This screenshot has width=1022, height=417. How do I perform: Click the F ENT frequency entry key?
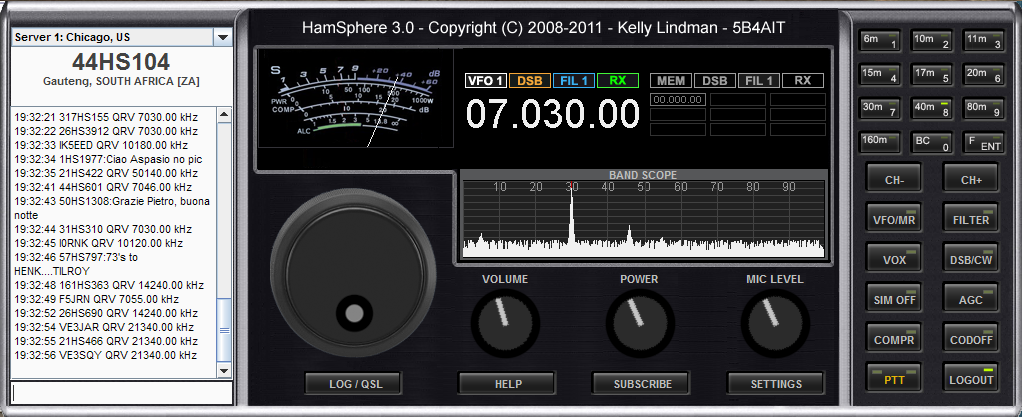pos(982,142)
